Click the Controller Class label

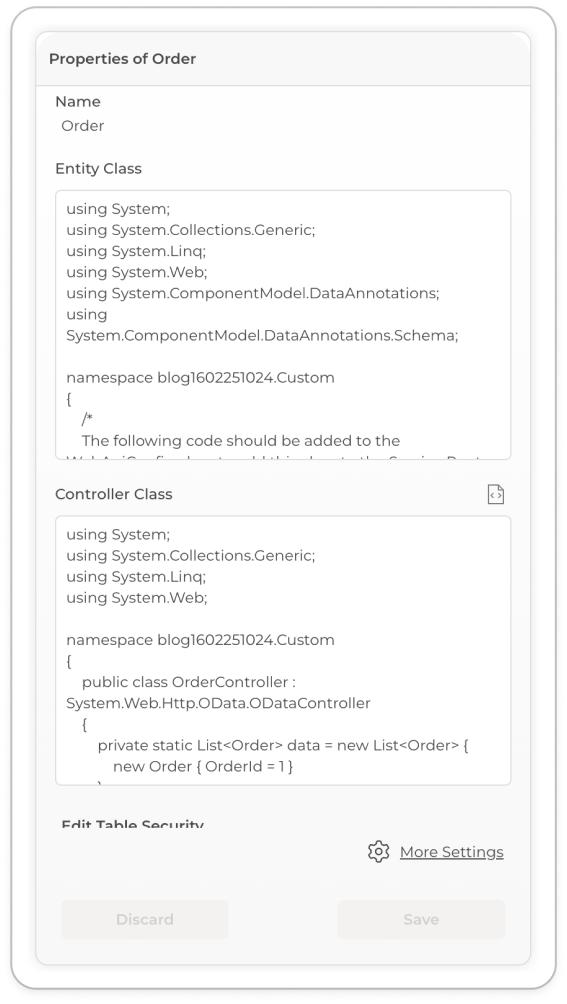114,494
